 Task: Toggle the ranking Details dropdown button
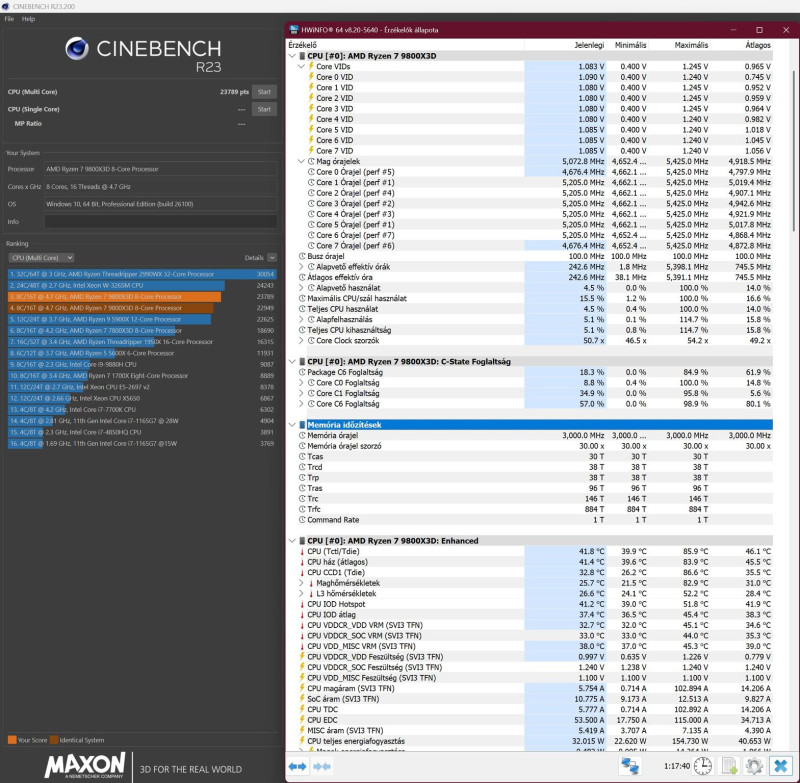click(272, 258)
